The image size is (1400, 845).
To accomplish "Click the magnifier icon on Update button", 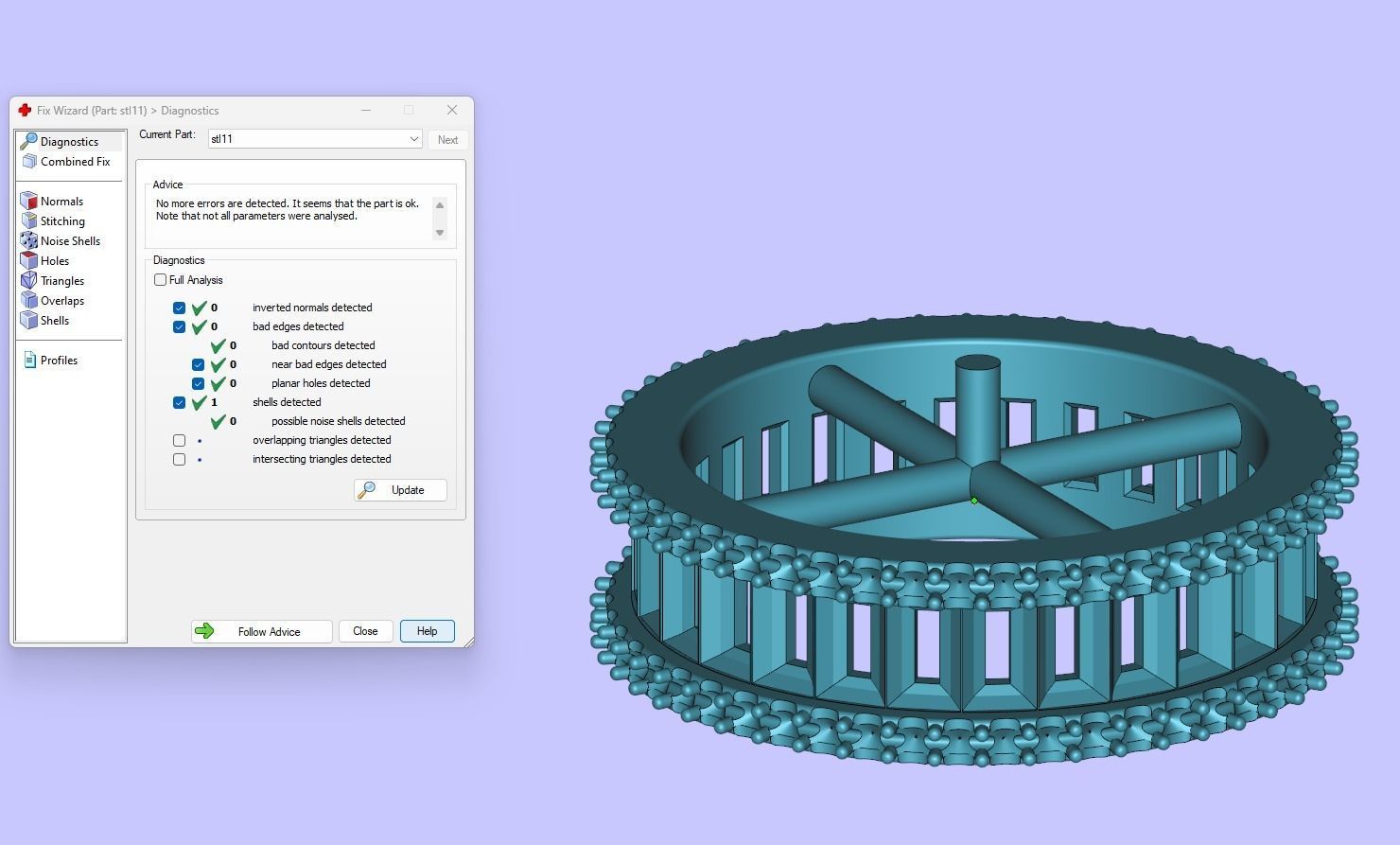I will click(x=368, y=490).
